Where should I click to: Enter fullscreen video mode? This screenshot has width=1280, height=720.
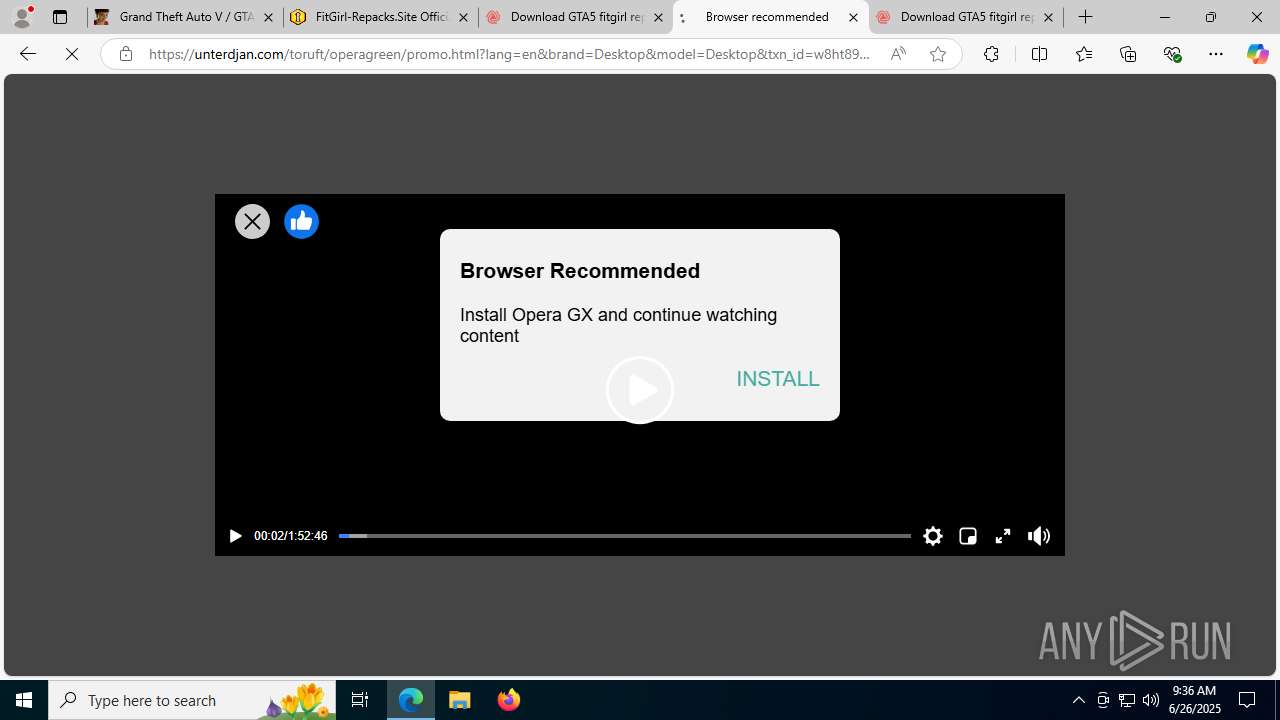[1002, 536]
